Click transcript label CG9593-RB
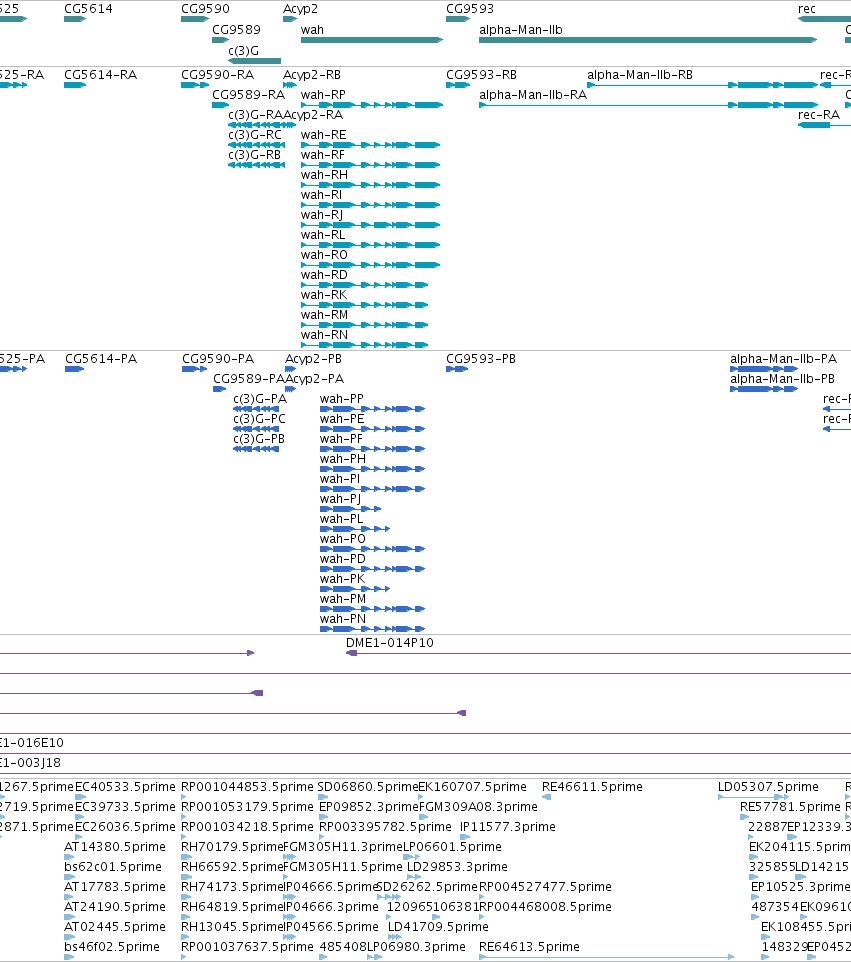The height and width of the screenshot is (962, 851). (x=481, y=75)
